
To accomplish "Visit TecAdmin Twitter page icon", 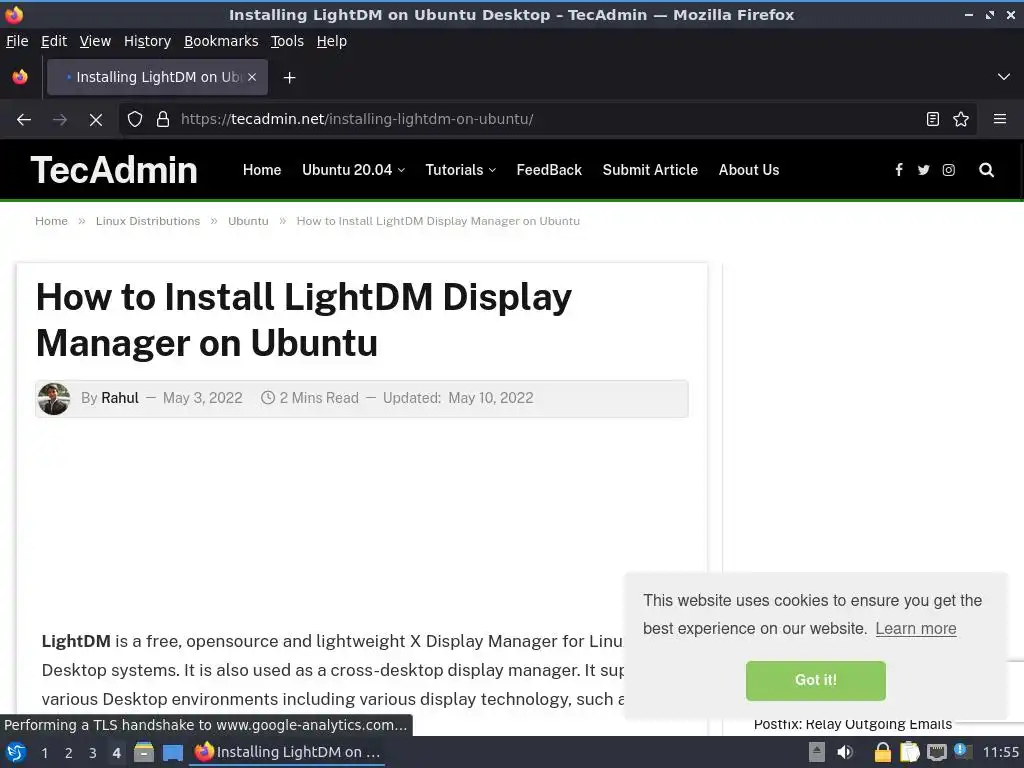I will 923,170.
